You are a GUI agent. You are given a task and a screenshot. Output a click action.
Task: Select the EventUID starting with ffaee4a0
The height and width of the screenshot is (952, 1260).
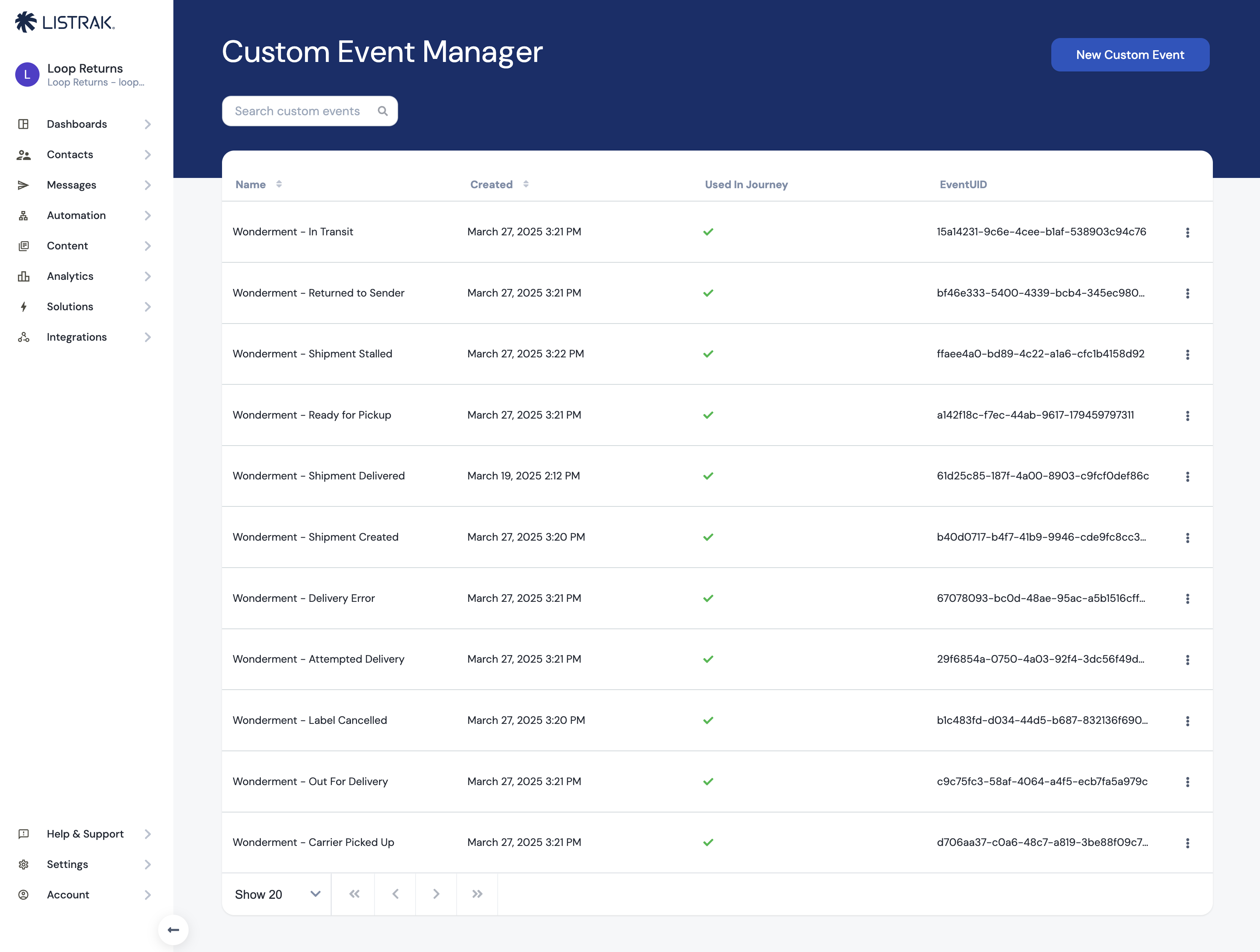click(1040, 354)
